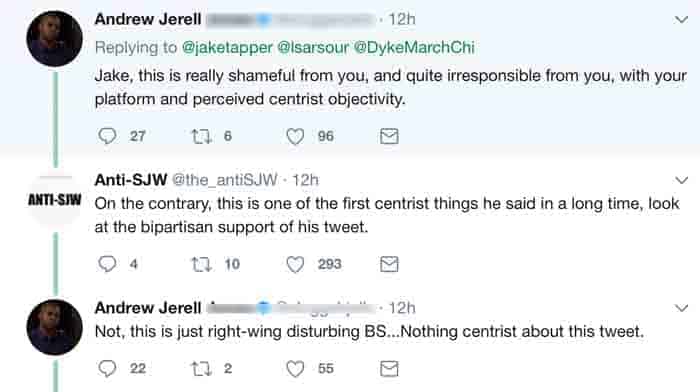This screenshot has width=700, height=392.
Task: Message the last Andrew Jerell tweet
Action: pos(389,369)
